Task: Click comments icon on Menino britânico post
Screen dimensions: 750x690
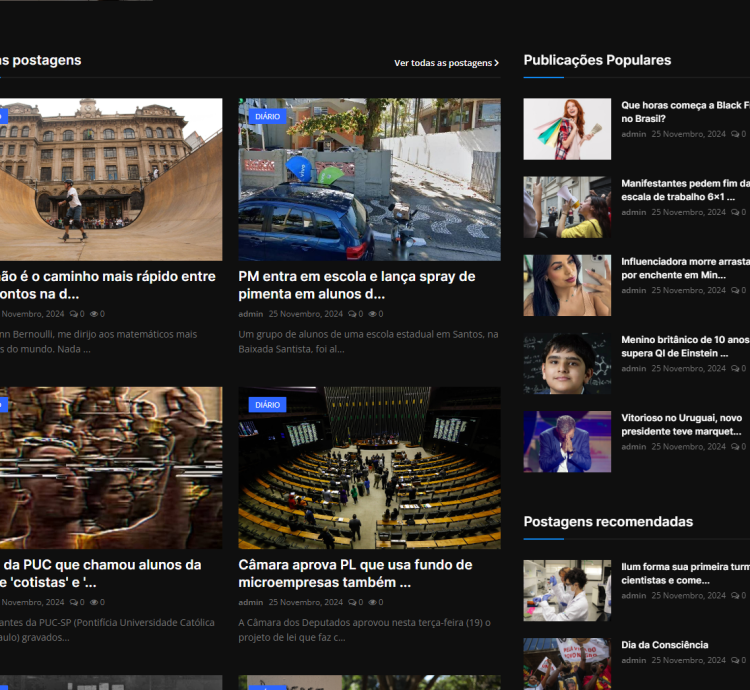Action: point(735,369)
